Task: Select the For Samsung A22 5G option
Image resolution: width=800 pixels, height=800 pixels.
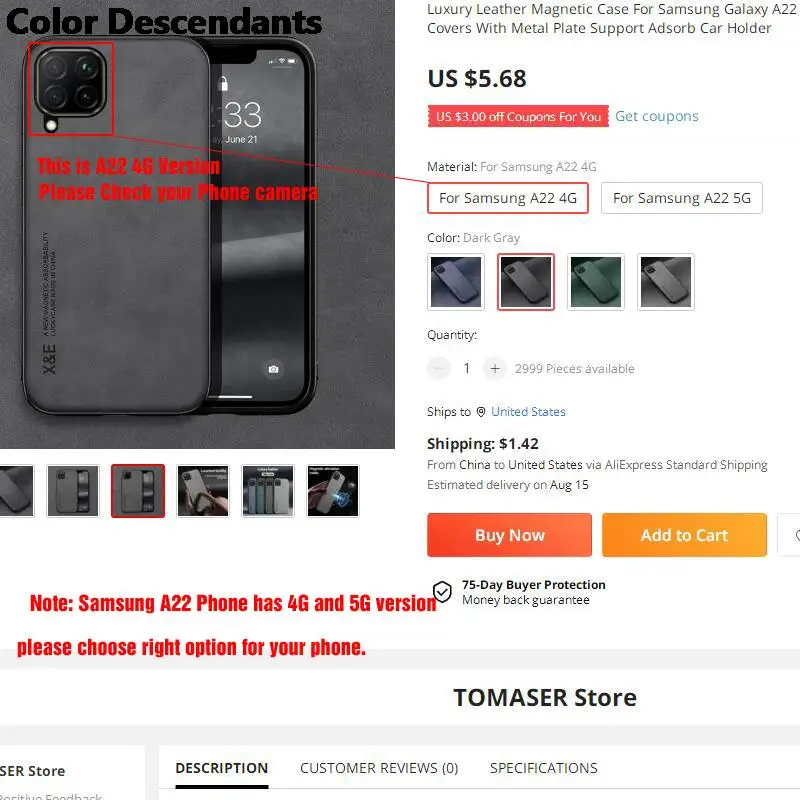Action: 682,198
